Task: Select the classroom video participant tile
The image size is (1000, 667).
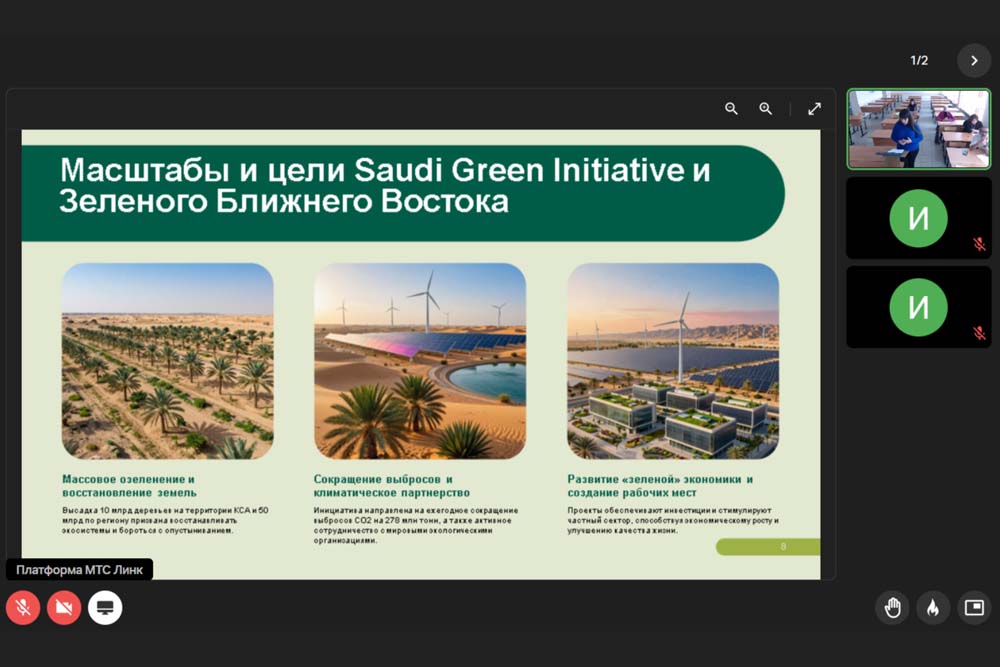Action: (918, 129)
